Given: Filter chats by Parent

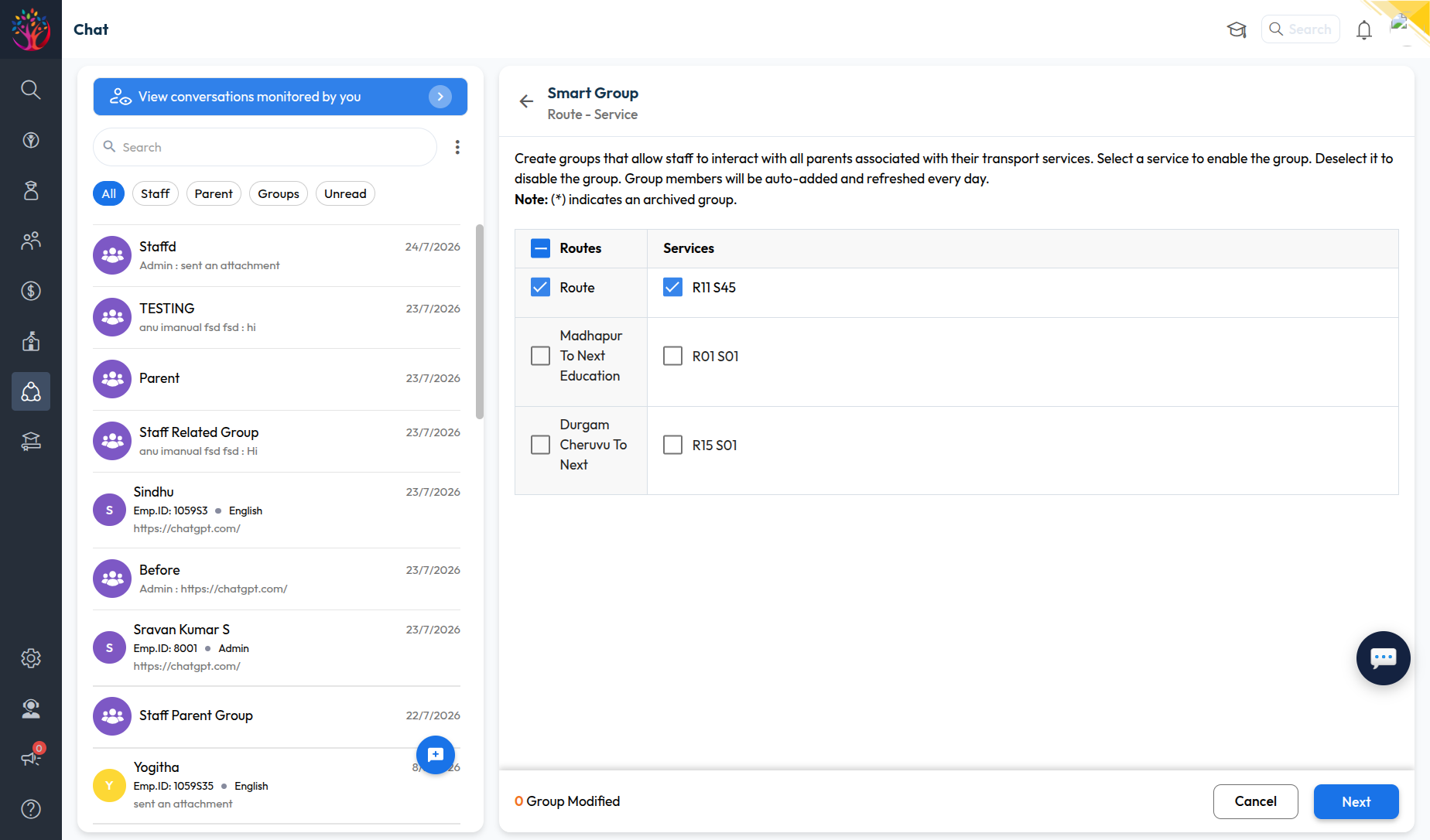Looking at the screenshot, I should (x=214, y=193).
